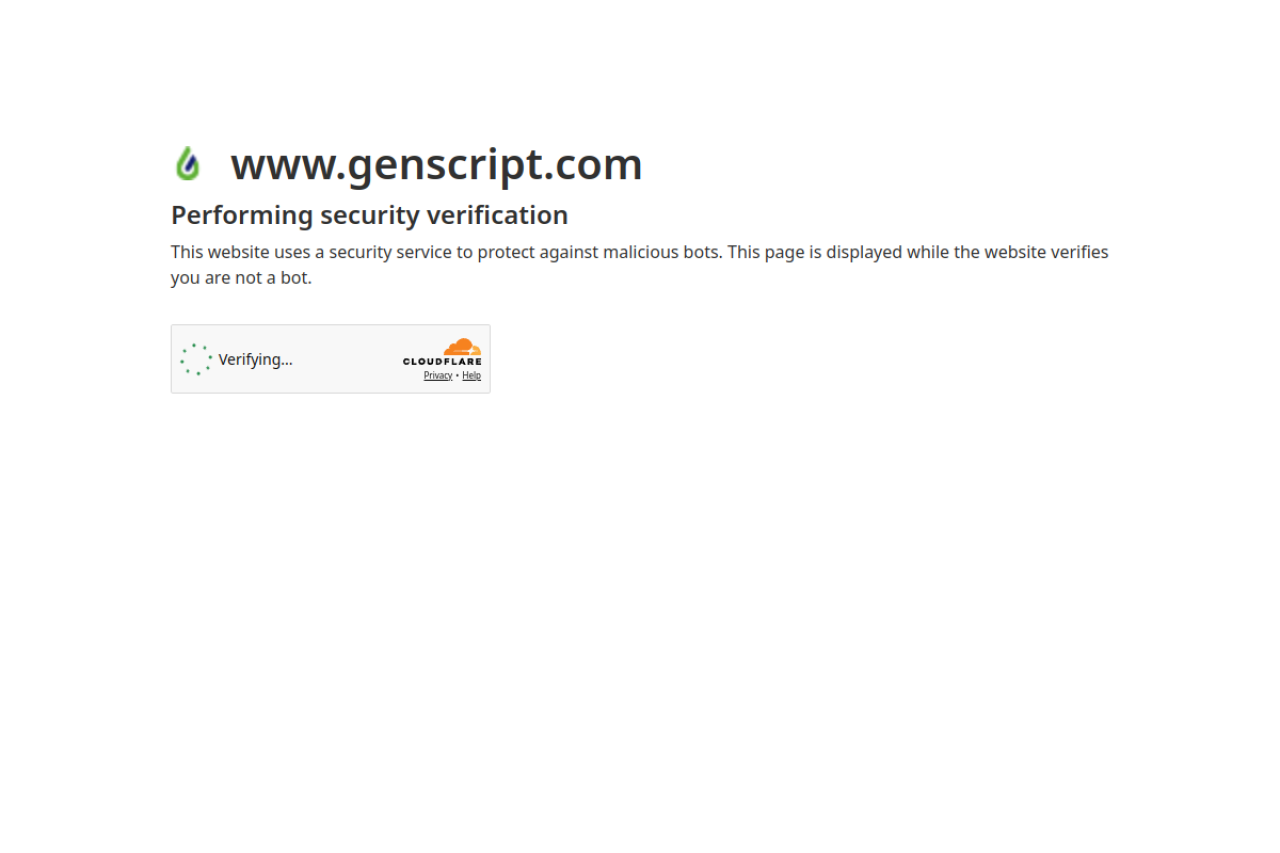
Task: Click the CLOUDFLARE wordmark text
Action: [442, 361]
